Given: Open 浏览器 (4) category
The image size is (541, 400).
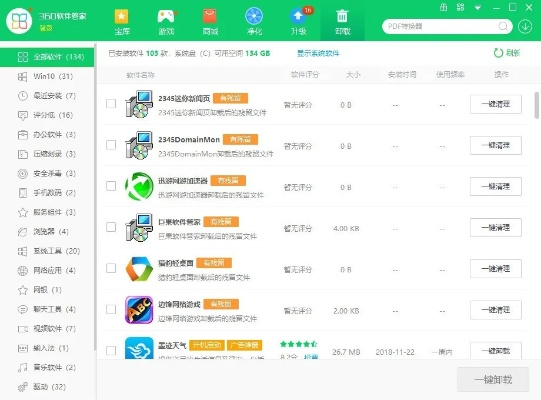Looking at the screenshot, I should (47, 232).
